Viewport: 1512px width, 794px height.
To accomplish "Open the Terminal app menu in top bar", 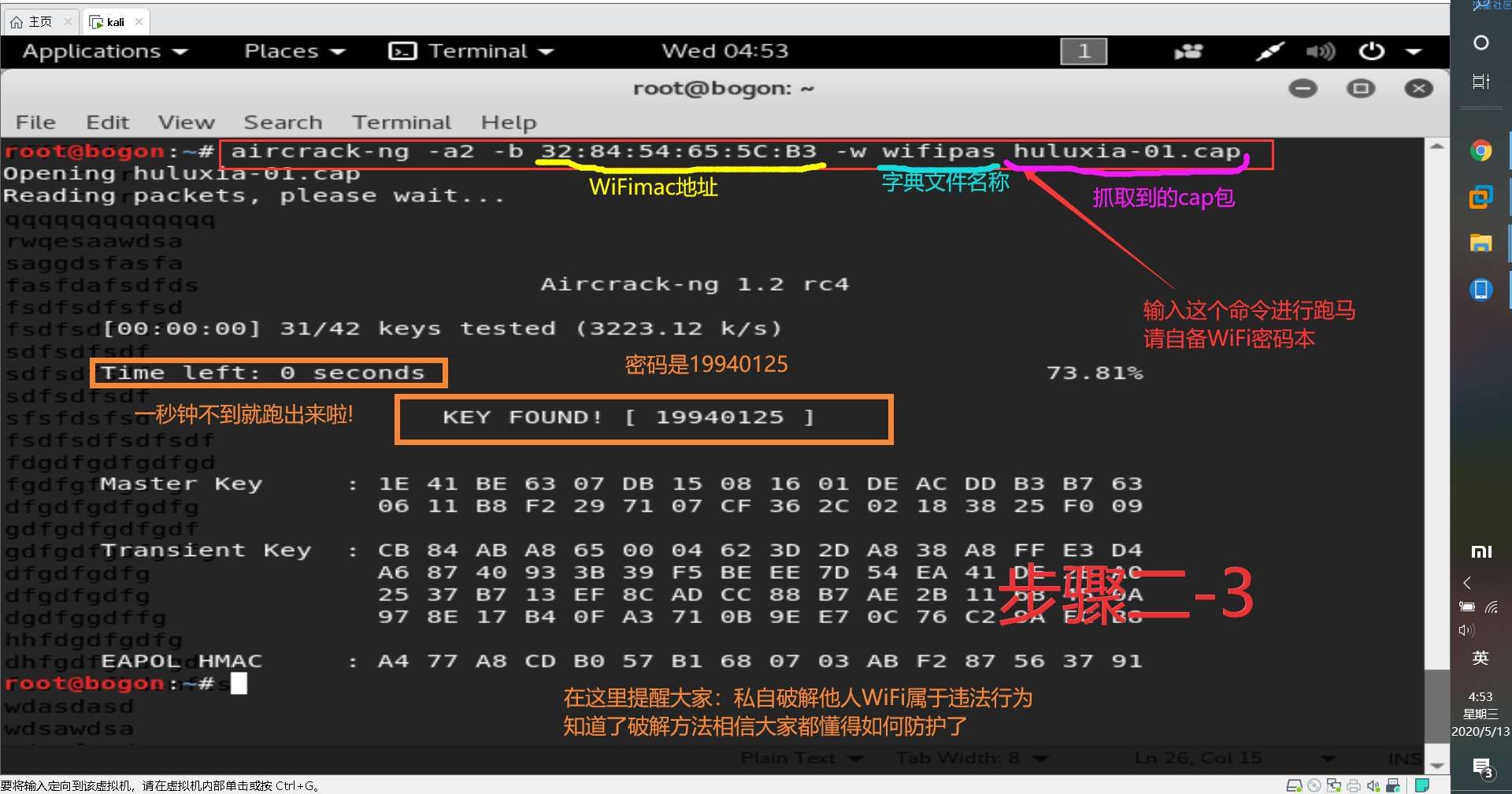I will (x=471, y=51).
